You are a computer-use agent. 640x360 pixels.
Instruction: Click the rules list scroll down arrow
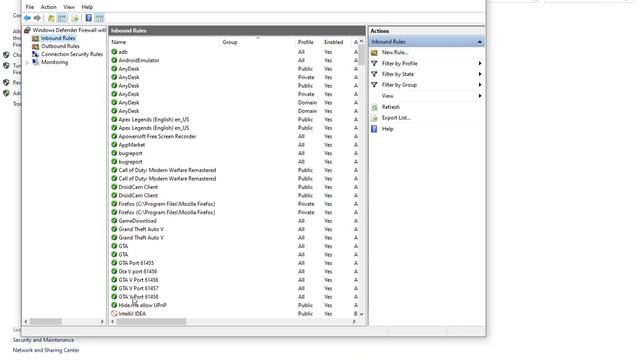[361, 314]
